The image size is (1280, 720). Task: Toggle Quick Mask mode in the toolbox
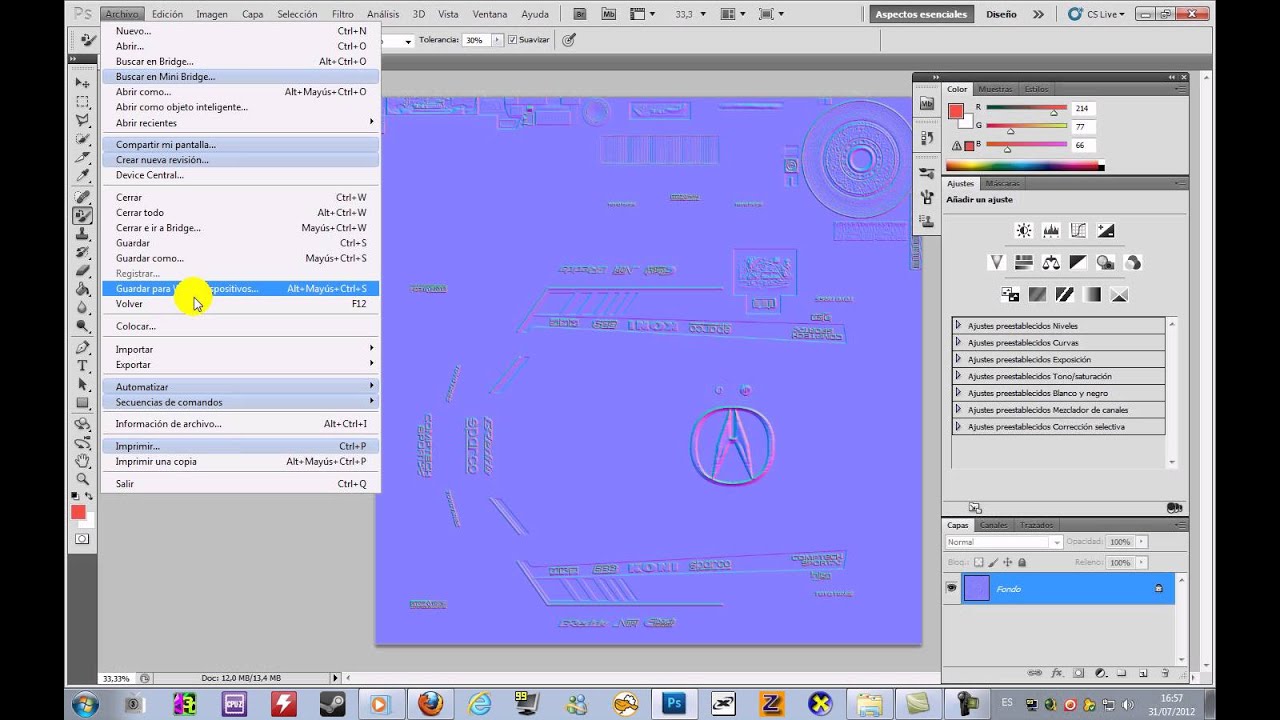pyautogui.click(x=83, y=539)
